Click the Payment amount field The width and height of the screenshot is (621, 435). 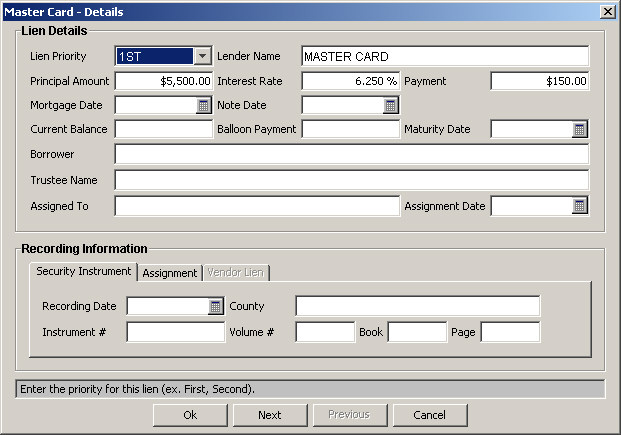coord(539,81)
